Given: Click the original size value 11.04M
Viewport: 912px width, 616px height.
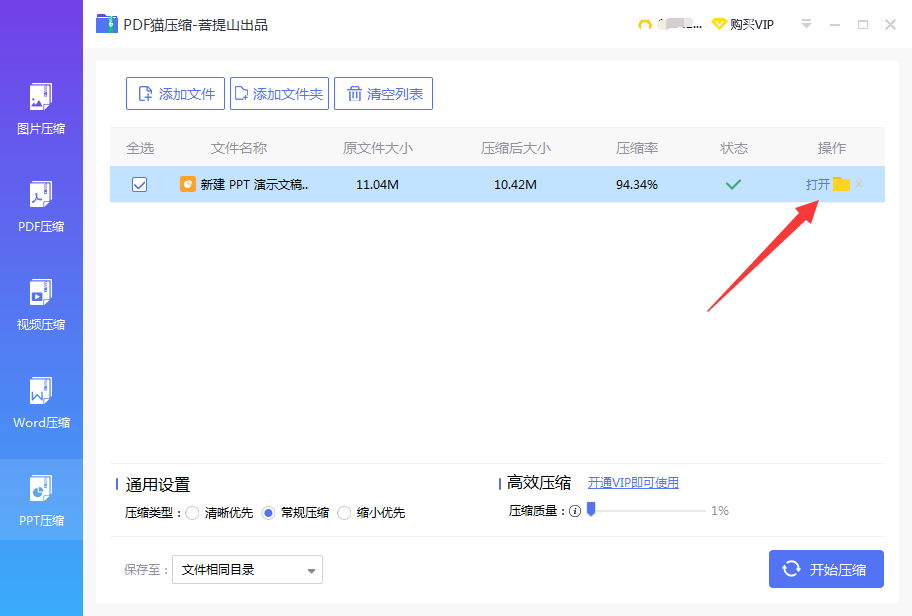Looking at the screenshot, I should point(377,184).
